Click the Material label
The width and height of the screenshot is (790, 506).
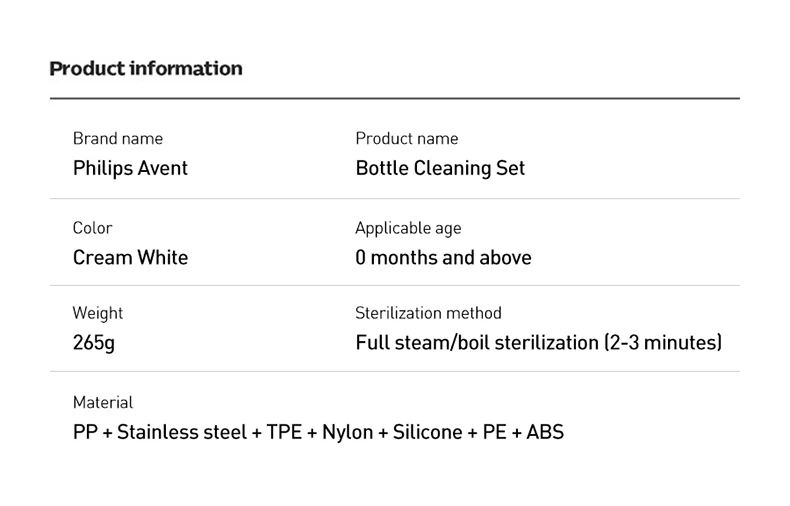(103, 402)
